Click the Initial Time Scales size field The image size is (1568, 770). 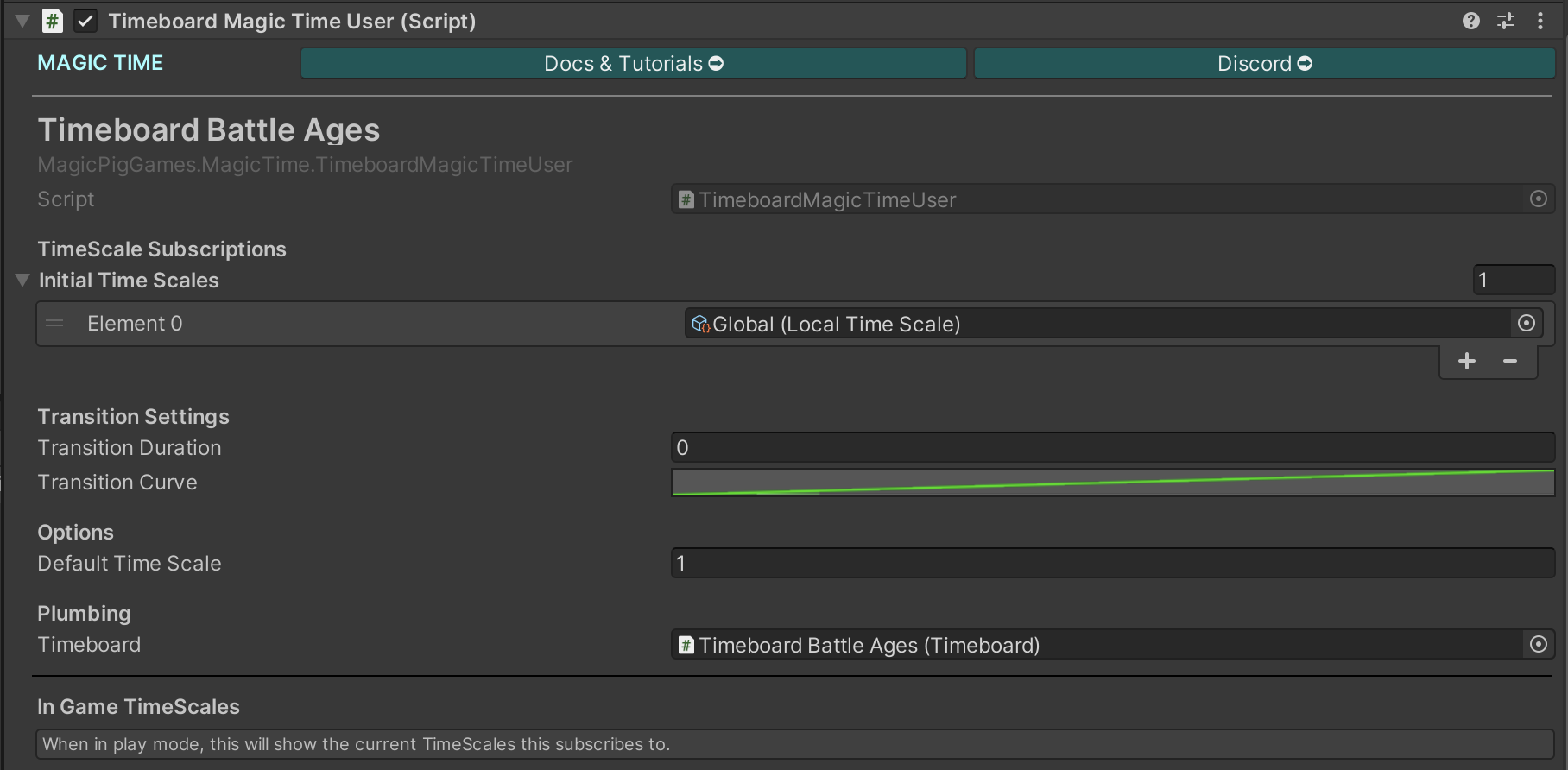[1513, 280]
